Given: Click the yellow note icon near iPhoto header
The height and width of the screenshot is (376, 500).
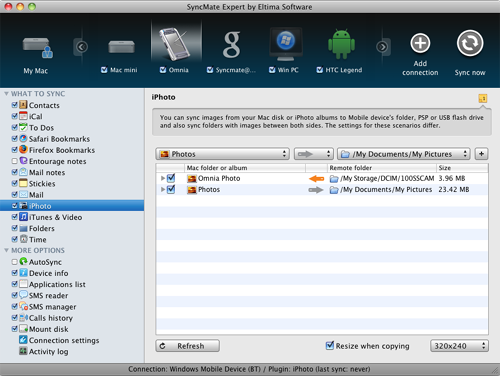Looking at the screenshot, I should [482, 98].
